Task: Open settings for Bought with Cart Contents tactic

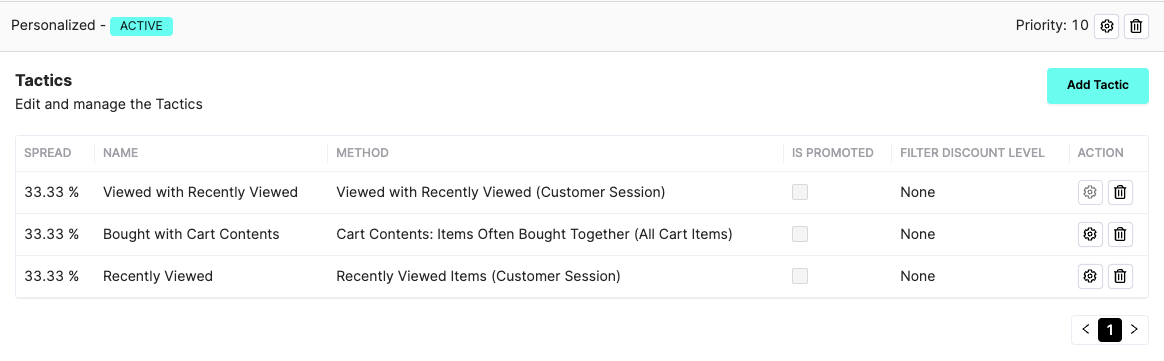Action: point(1090,235)
